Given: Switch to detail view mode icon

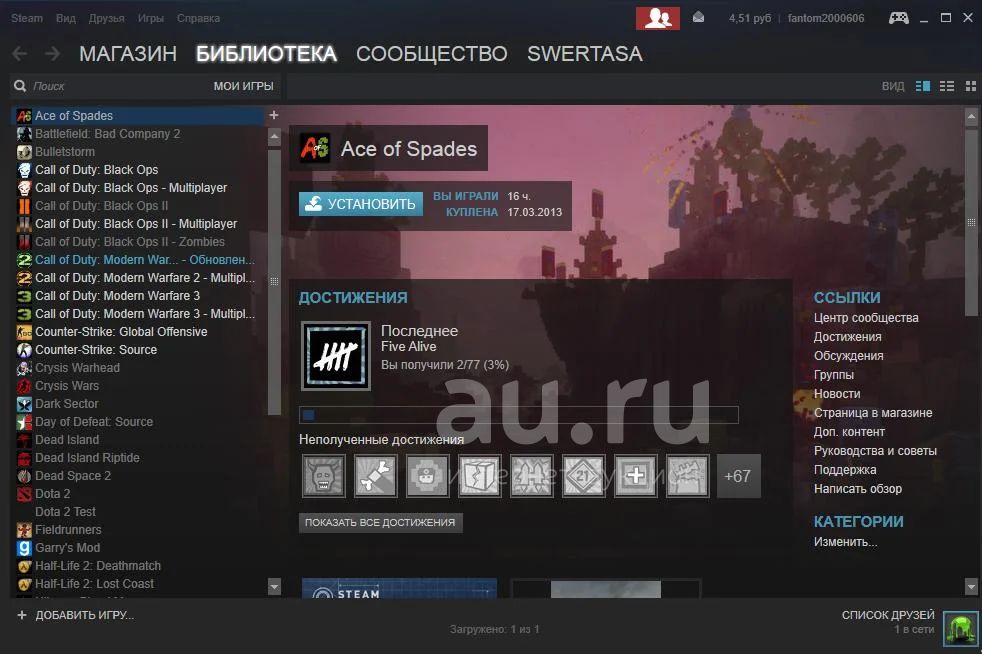Looking at the screenshot, I should point(923,86).
